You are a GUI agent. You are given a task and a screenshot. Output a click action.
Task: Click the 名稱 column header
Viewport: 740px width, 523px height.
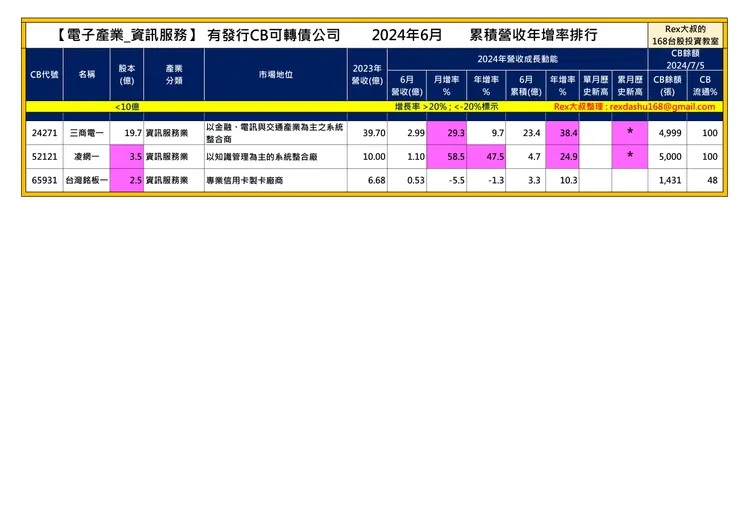tap(87, 74)
